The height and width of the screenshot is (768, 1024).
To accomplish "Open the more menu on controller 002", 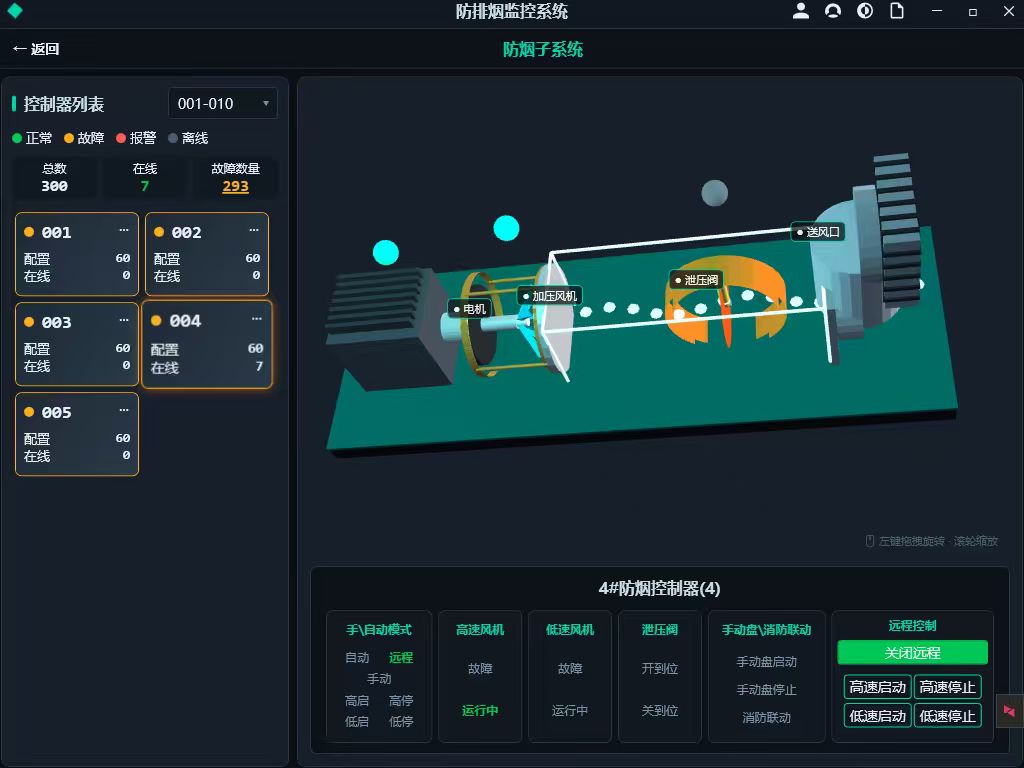I will [x=254, y=230].
